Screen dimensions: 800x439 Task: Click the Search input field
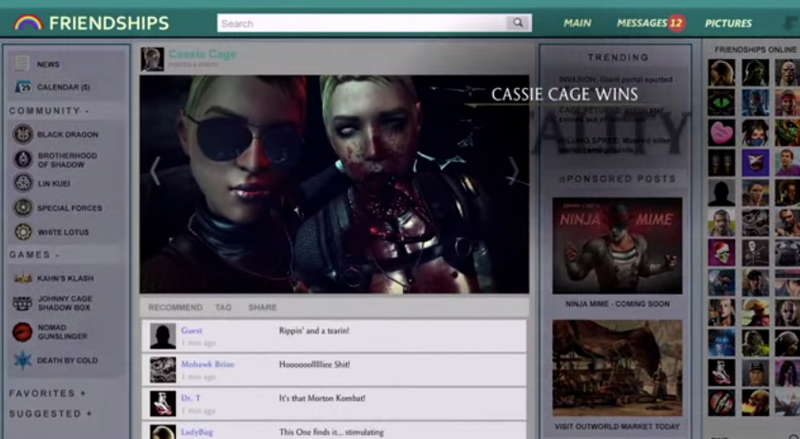pyautogui.click(x=362, y=23)
